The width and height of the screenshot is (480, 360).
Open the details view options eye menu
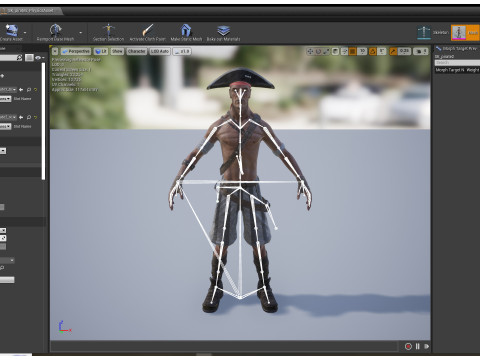[39, 58]
